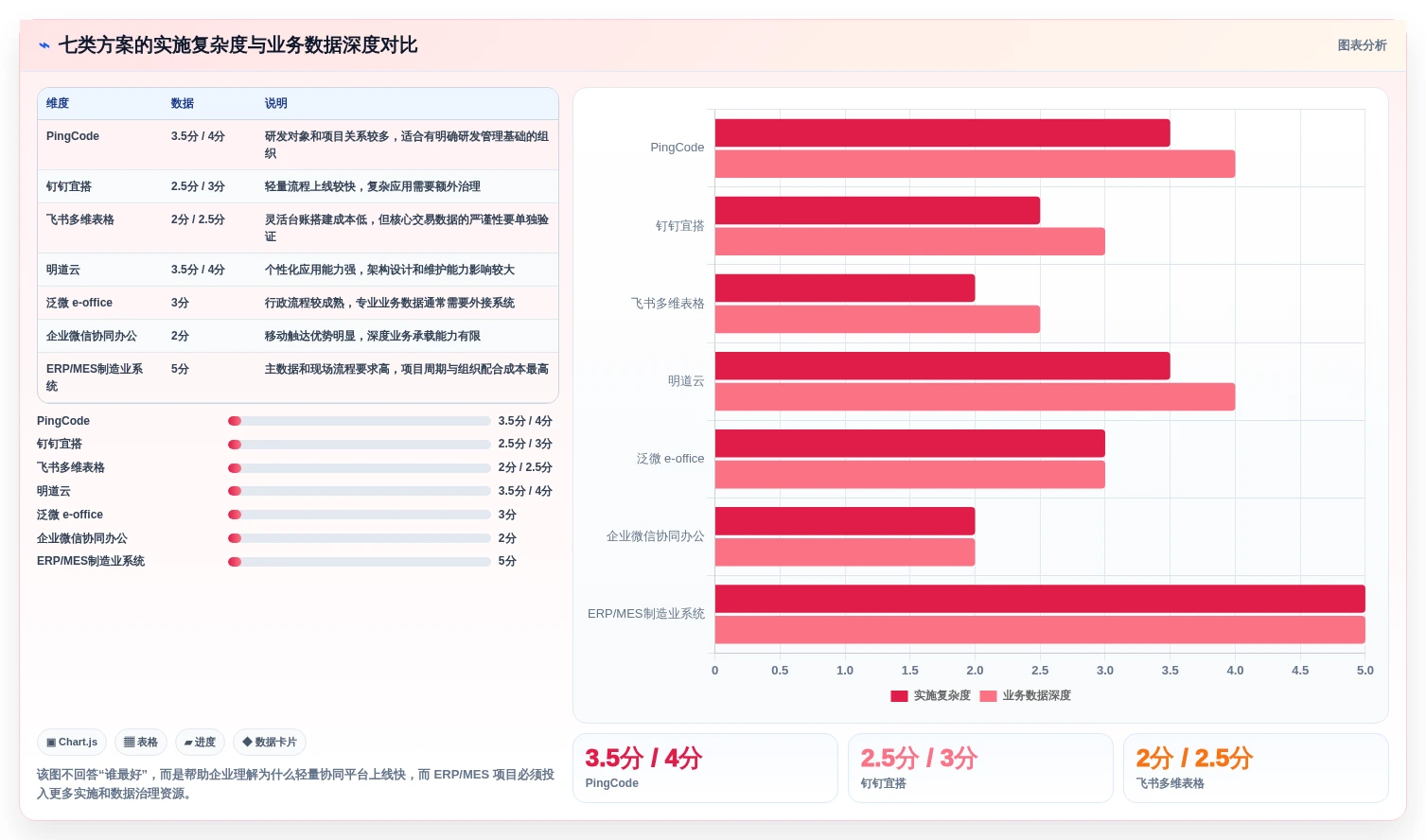Toggle the 业务数据深度 legend swatch
Image resolution: width=1426 pixels, height=840 pixels.
click(988, 696)
